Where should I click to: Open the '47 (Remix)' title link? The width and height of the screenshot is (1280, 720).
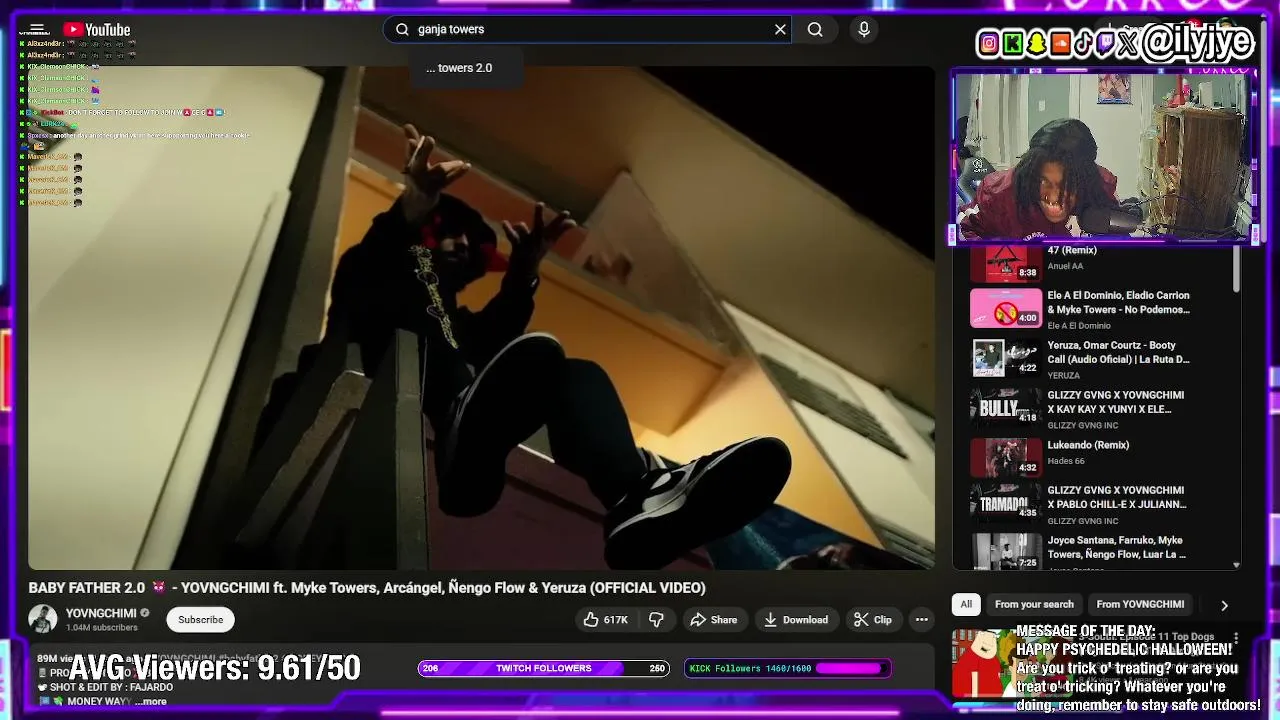click(x=1072, y=250)
